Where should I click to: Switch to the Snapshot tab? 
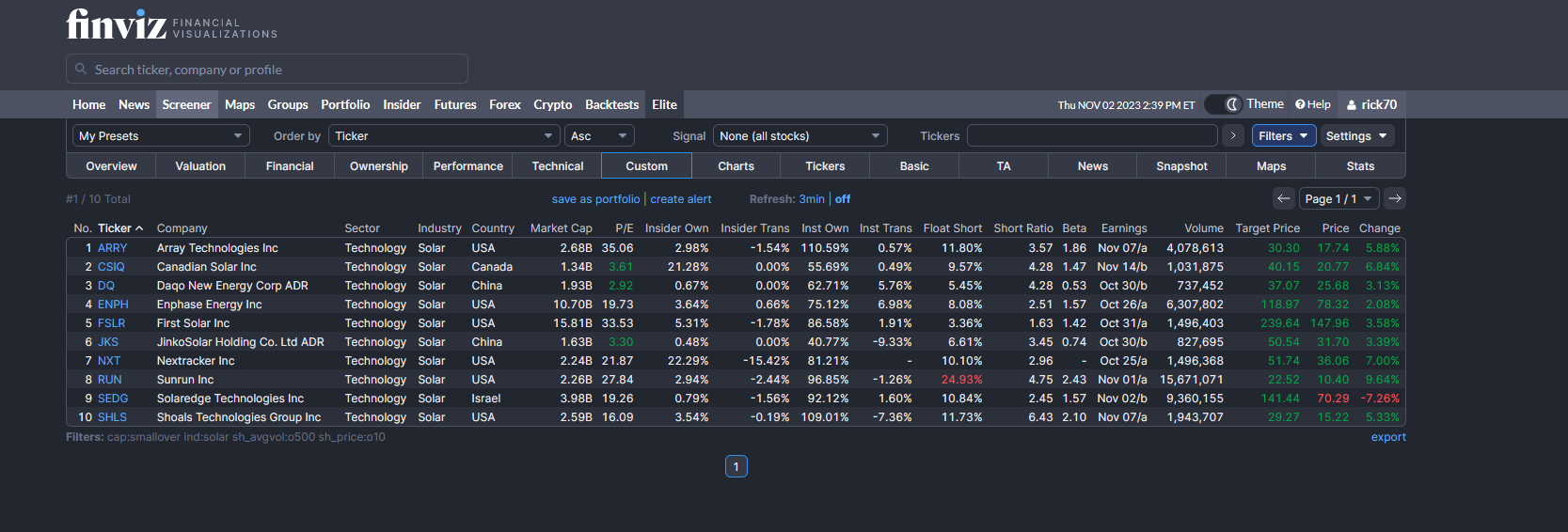[1182, 166]
